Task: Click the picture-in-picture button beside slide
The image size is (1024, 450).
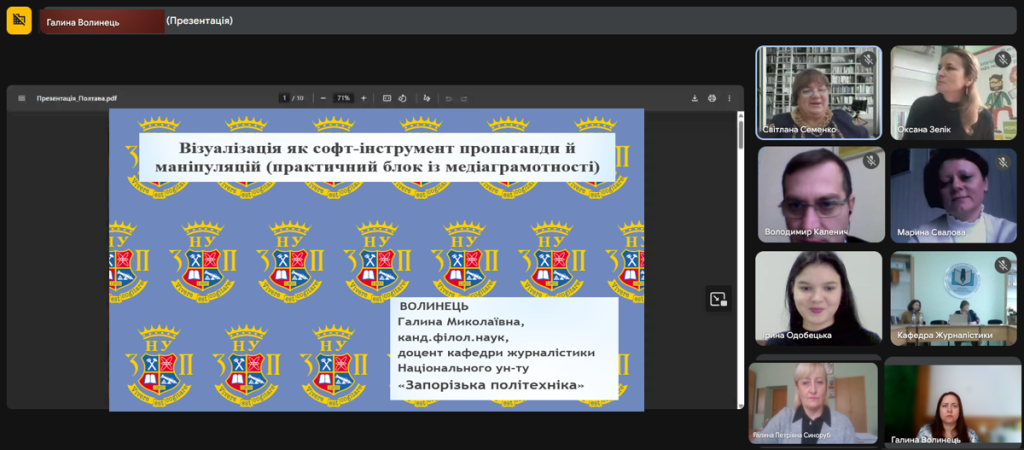Action: click(x=717, y=298)
